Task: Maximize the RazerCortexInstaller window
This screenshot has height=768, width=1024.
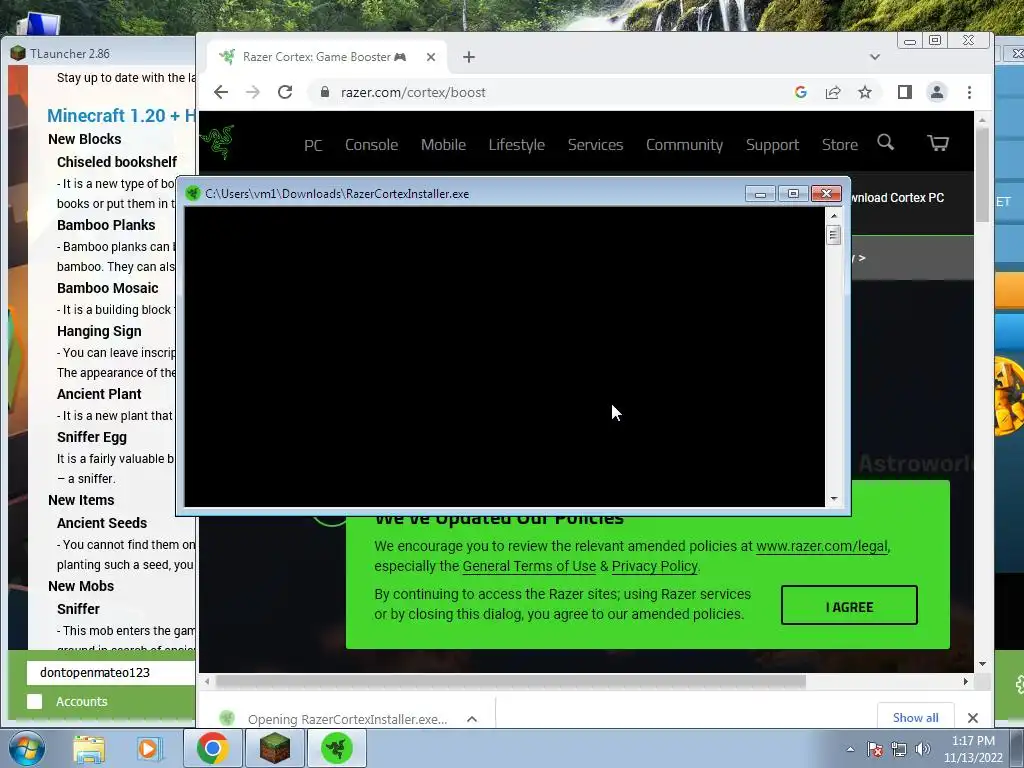Action: pyautogui.click(x=793, y=193)
